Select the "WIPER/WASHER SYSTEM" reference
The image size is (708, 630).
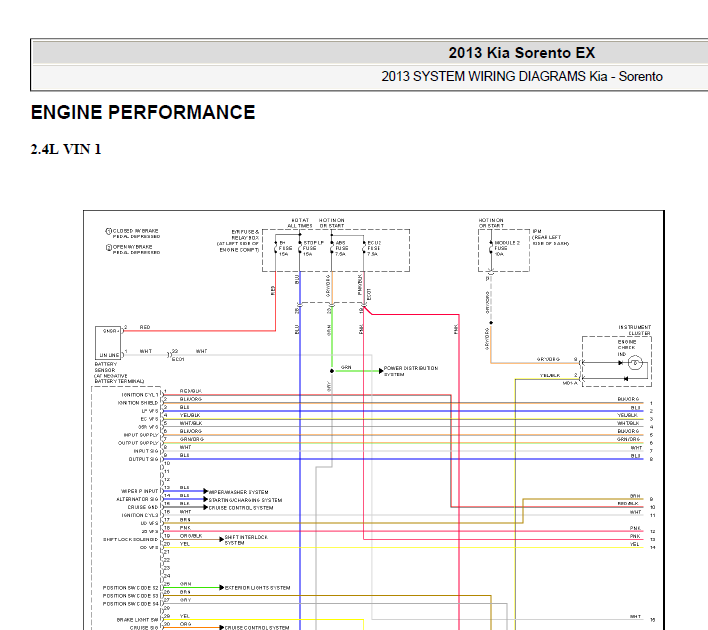coord(238,492)
